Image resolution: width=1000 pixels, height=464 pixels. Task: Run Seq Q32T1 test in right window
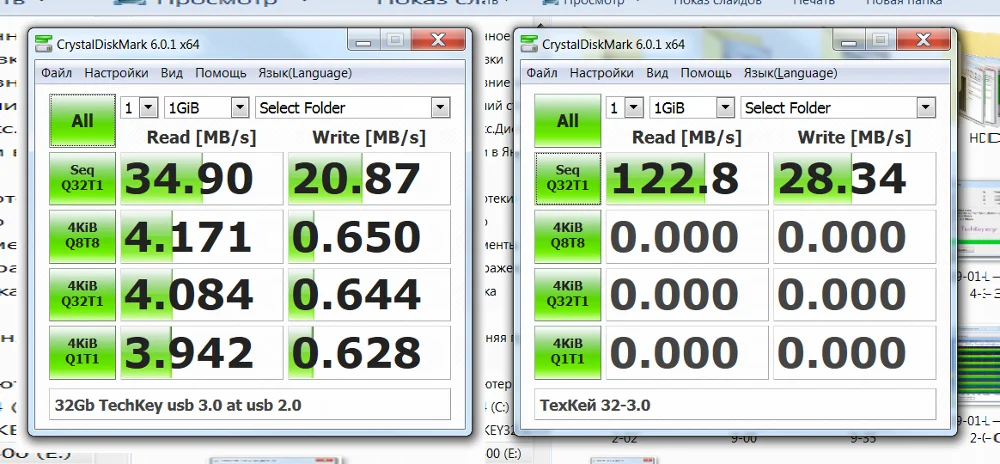point(568,178)
